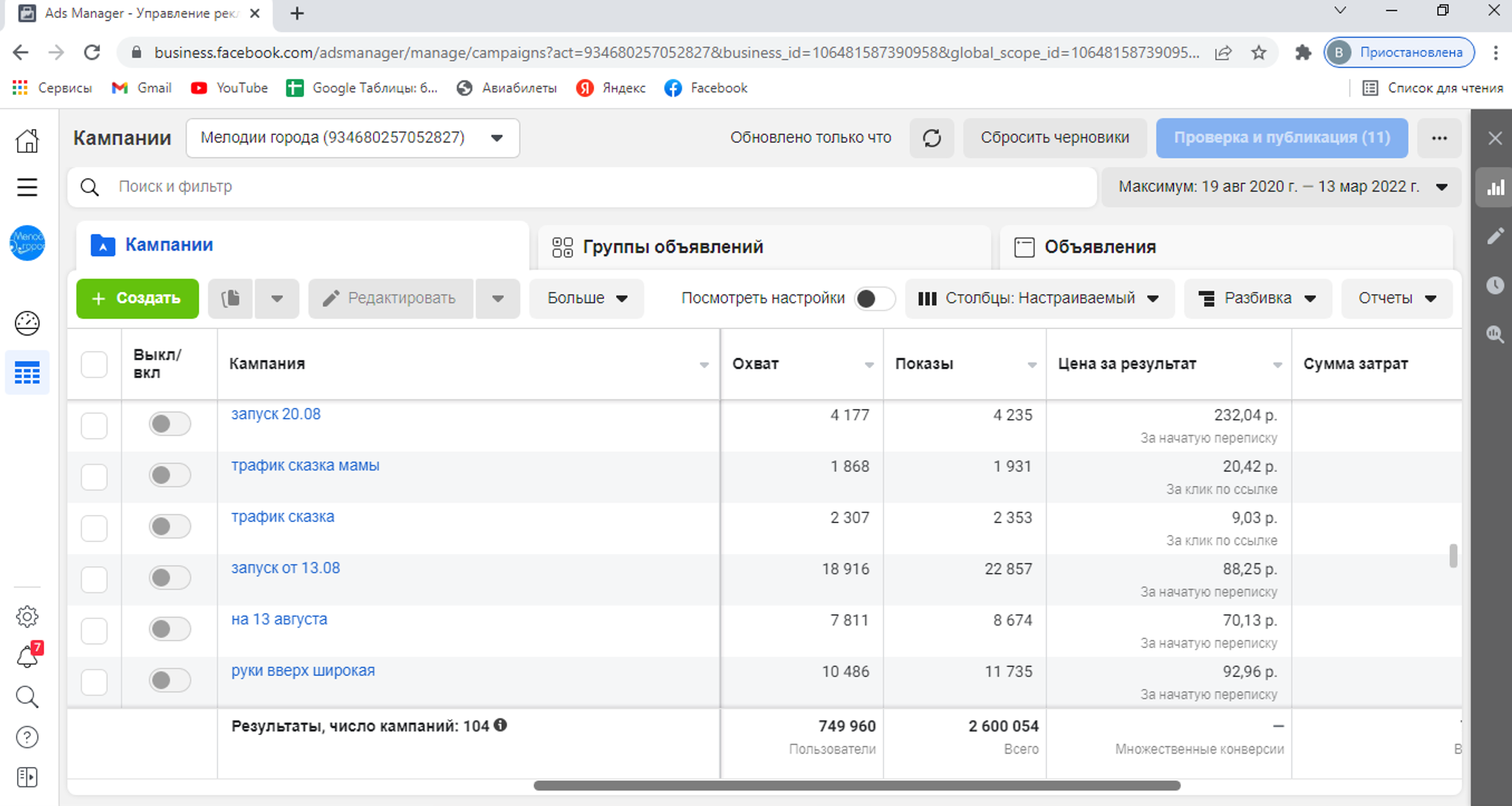The width and height of the screenshot is (1512, 806).
Task: Check the box for 'трафик сказка'
Action: tap(94, 528)
